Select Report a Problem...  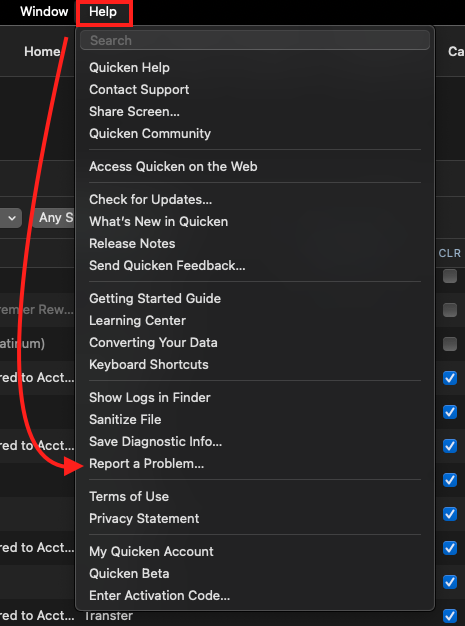point(146,464)
